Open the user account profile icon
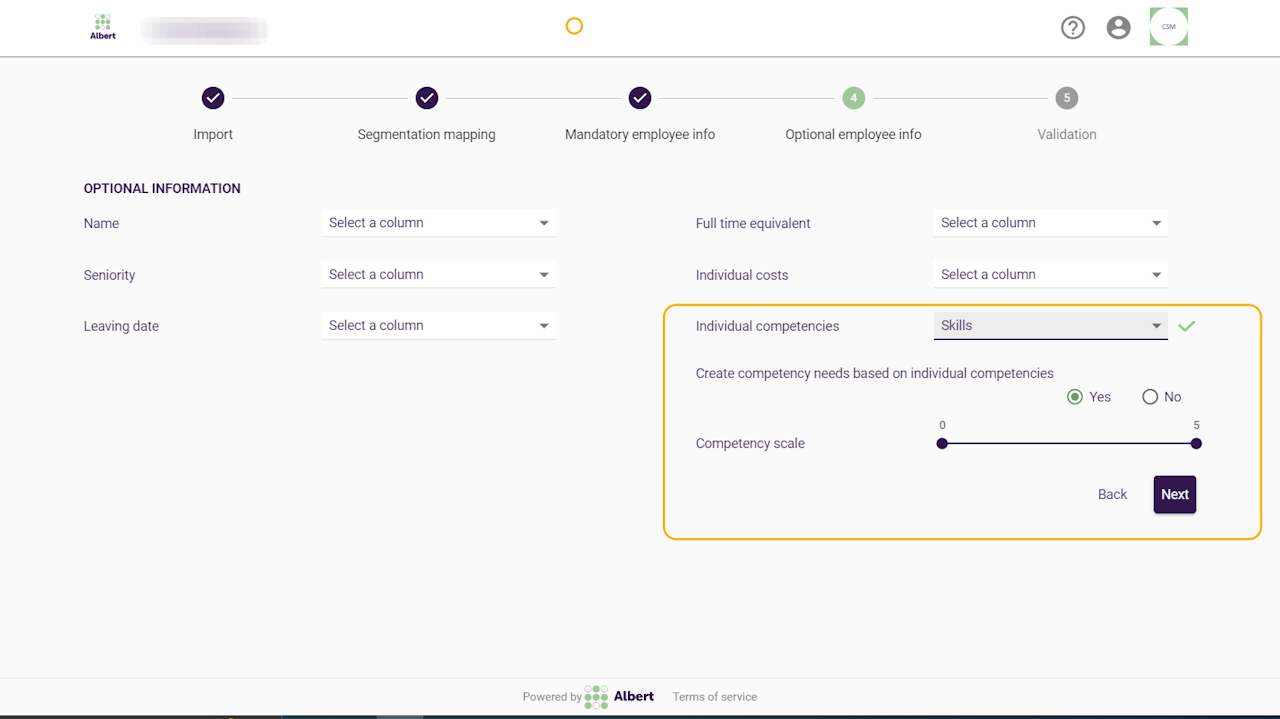This screenshot has width=1280, height=719. [1118, 28]
